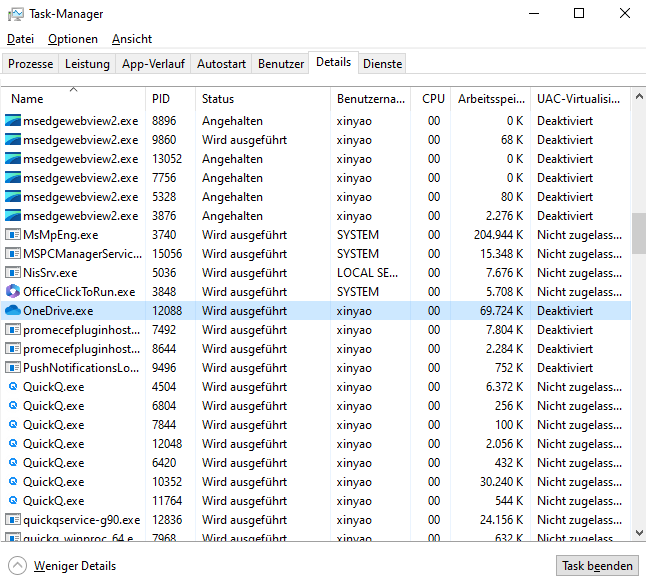Click the OfficeClickToRun.exe Office icon

pos(13,292)
